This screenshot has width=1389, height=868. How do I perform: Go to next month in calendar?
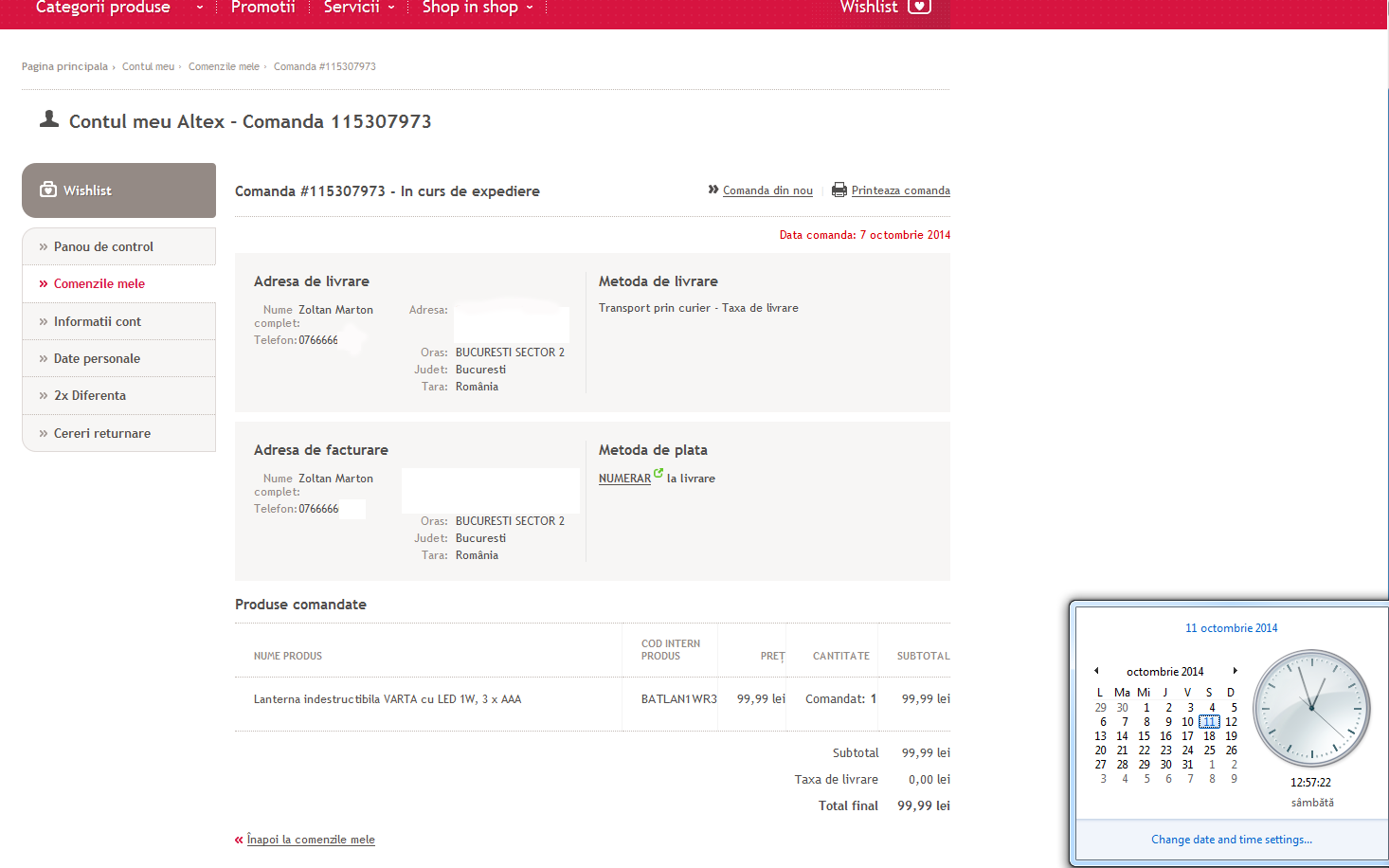point(1235,671)
